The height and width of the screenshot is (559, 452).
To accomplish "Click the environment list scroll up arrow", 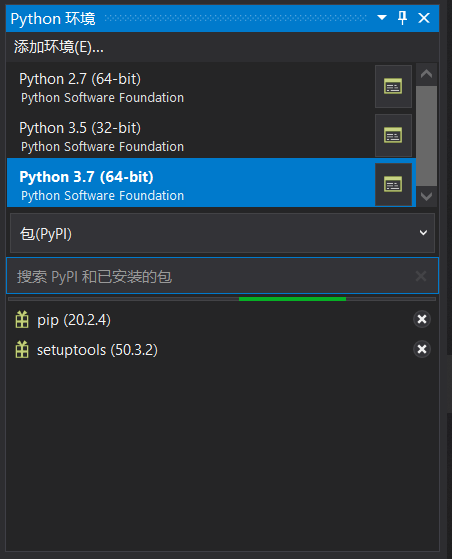I will point(426,74).
